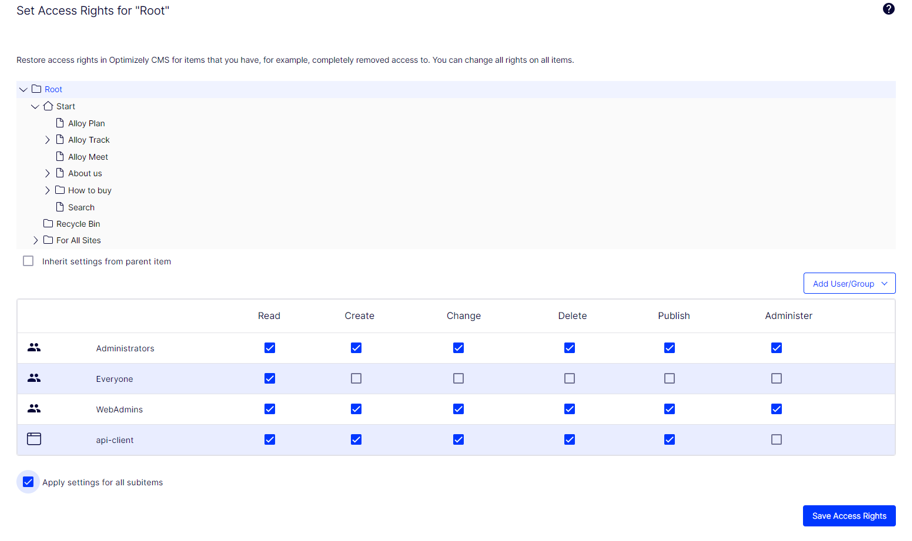Expand the Alloy Track node

click(x=47, y=140)
